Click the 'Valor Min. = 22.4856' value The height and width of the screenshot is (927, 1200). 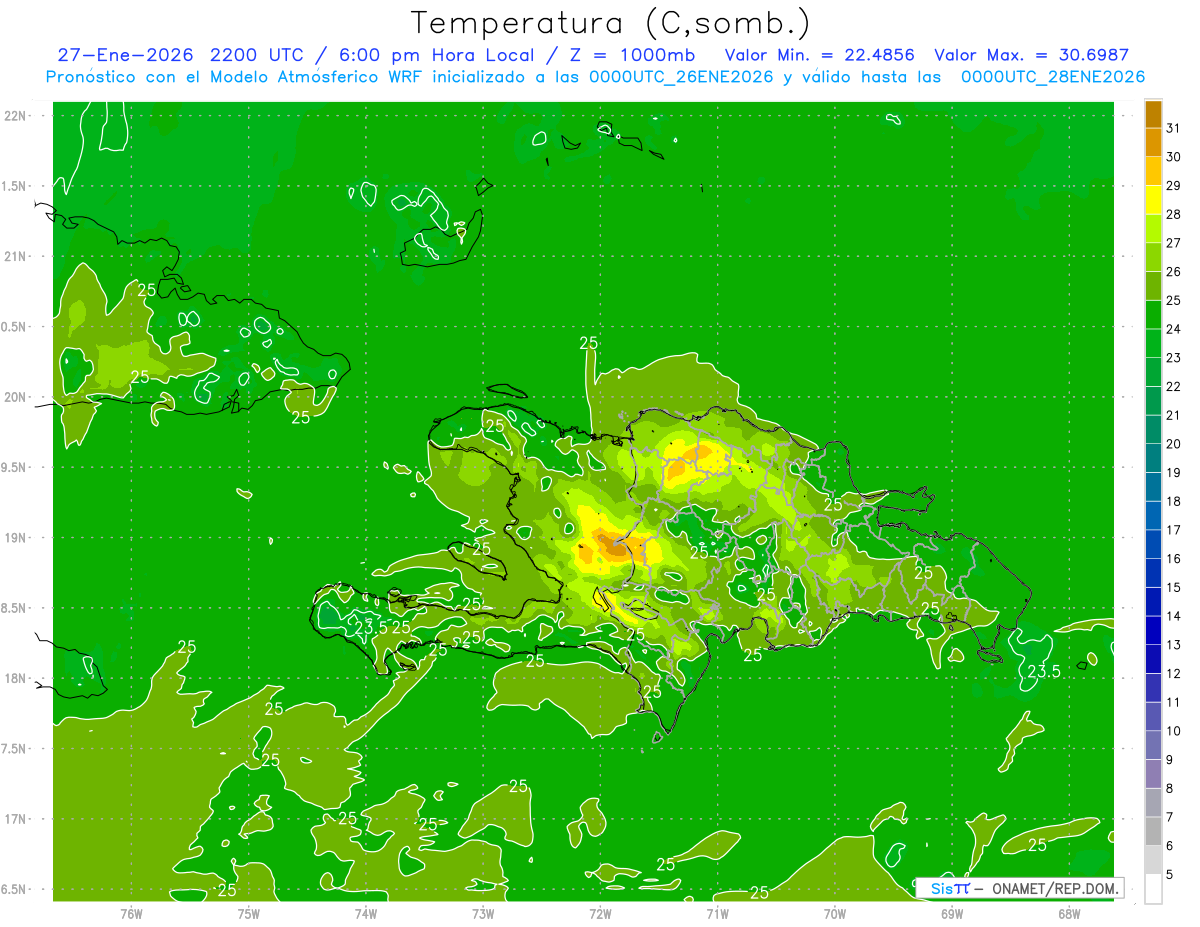click(819, 55)
